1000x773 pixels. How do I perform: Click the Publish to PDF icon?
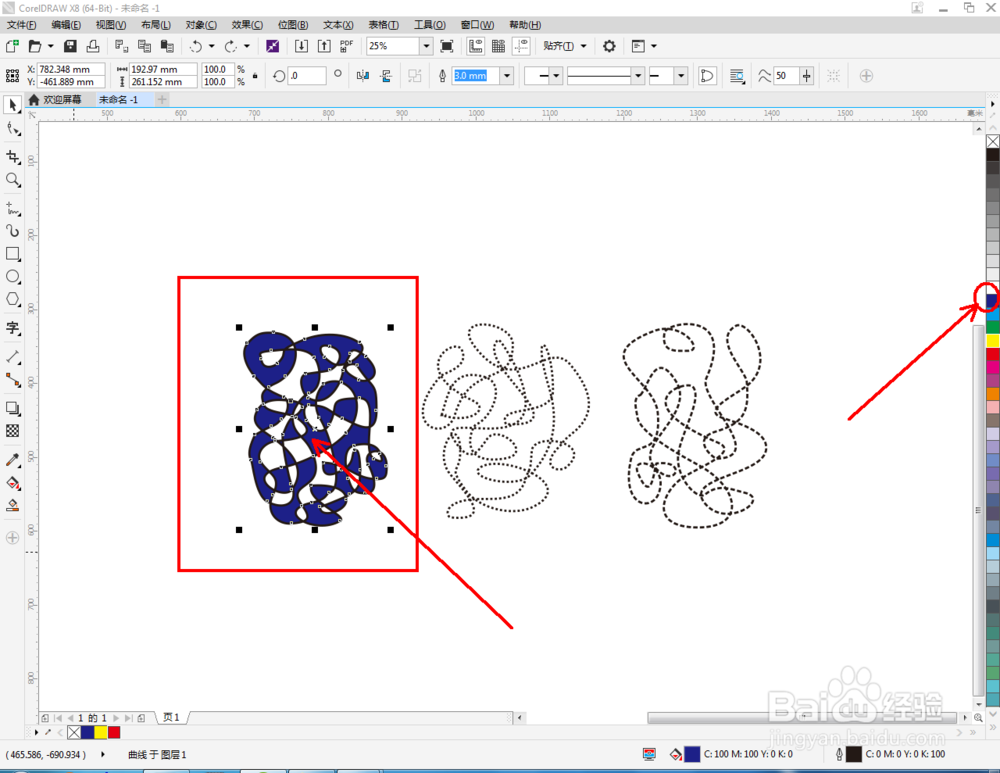pos(346,46)
